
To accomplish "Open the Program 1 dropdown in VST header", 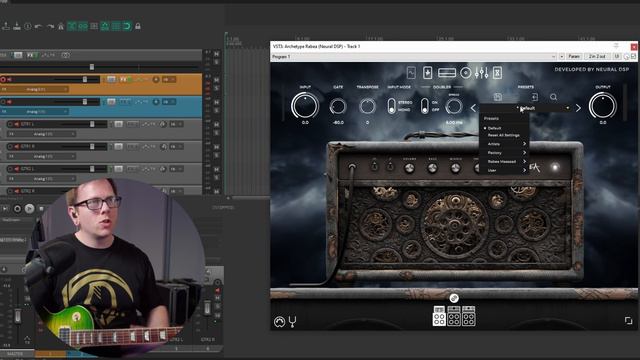I will [413, 57].
